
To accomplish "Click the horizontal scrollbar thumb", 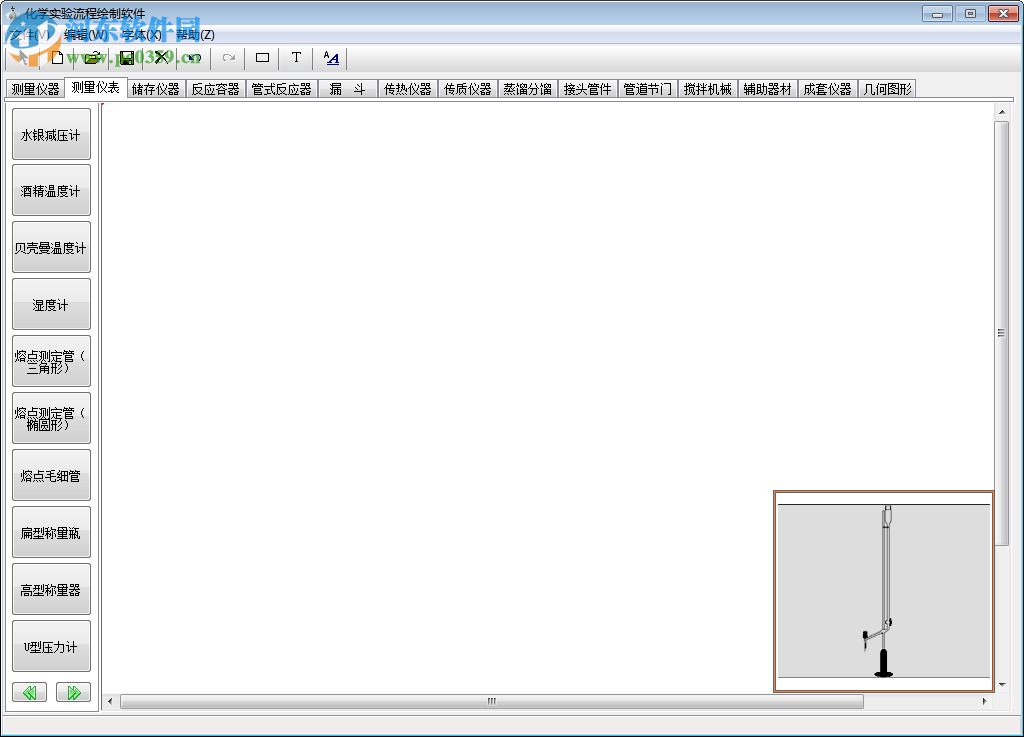I will coord(492,701).
